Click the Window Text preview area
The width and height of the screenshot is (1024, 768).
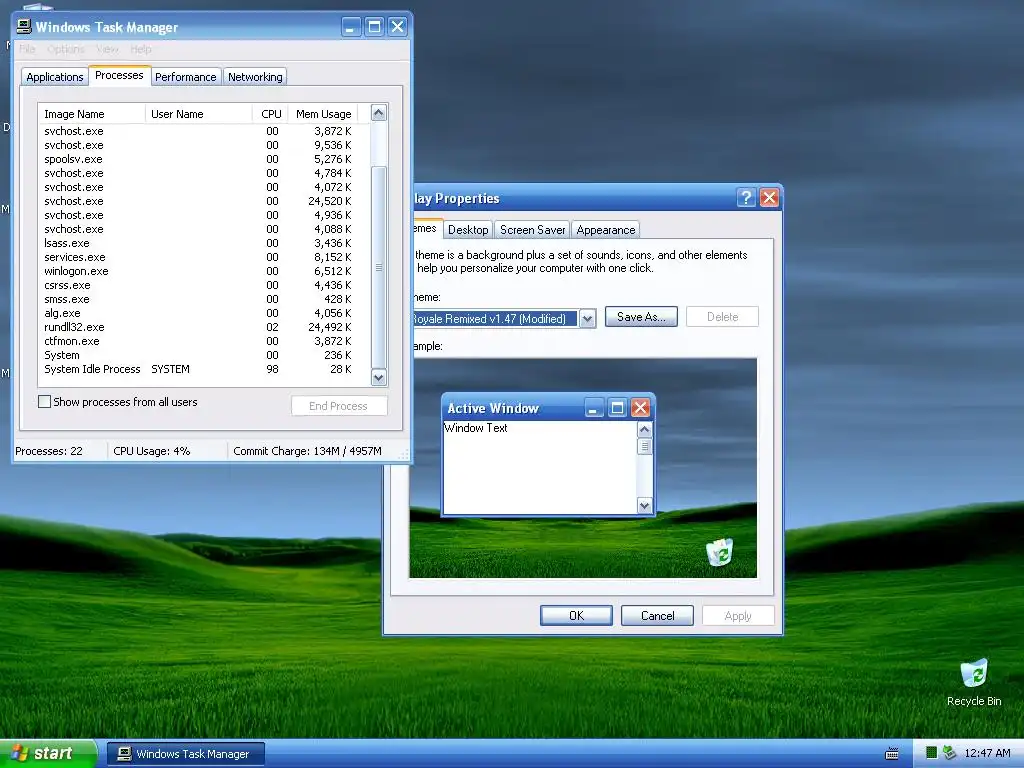coord(539,467)
